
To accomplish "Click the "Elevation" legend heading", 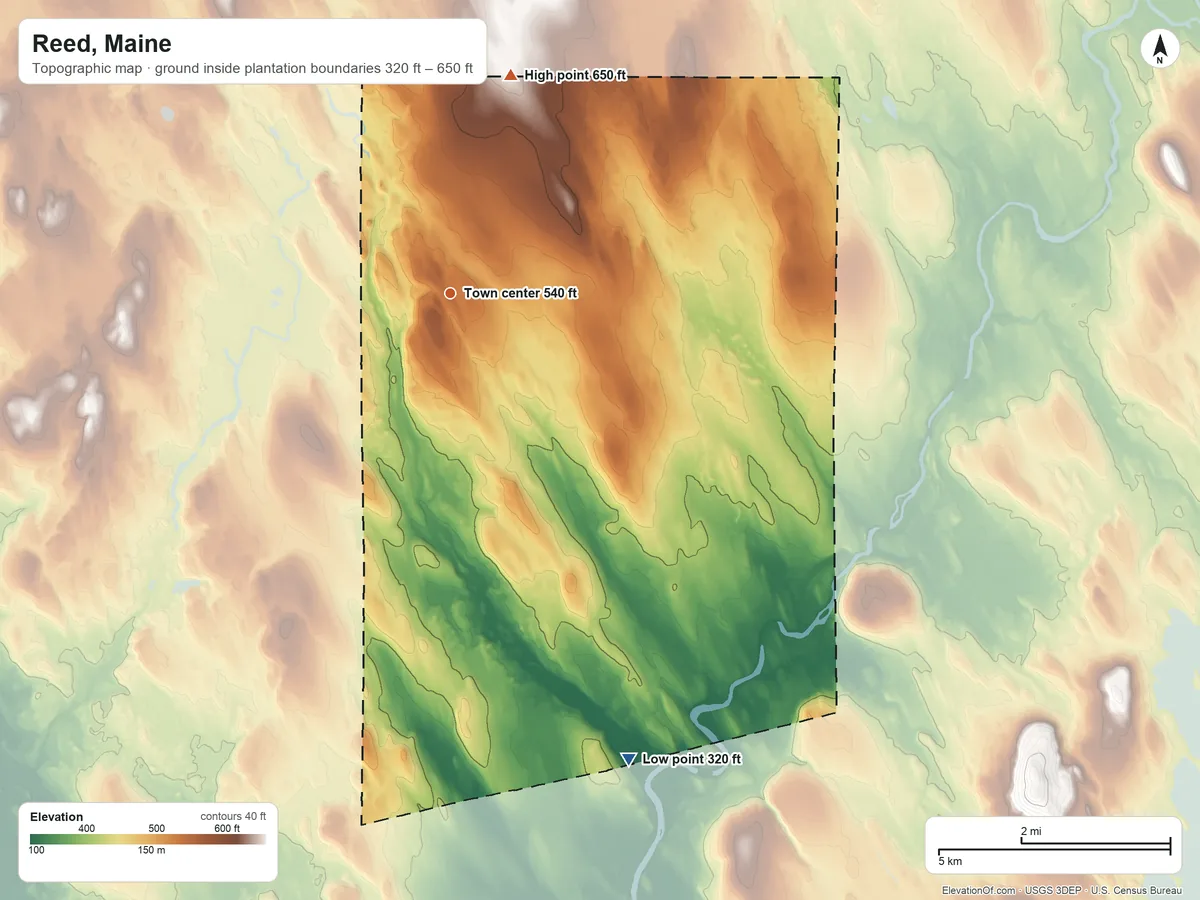I will [x=57, y=817].
